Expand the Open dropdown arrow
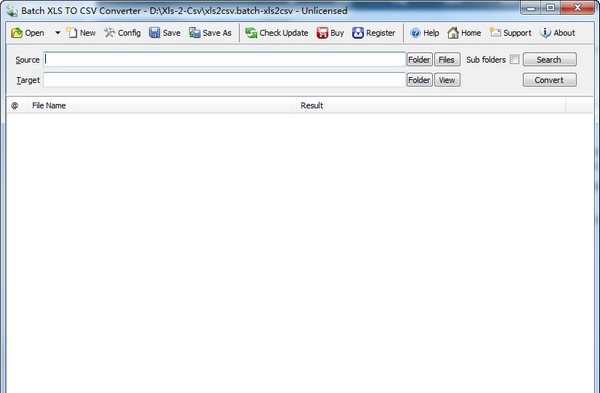The height and width of the screenshot is (393, 600). [x=57, y=33]
